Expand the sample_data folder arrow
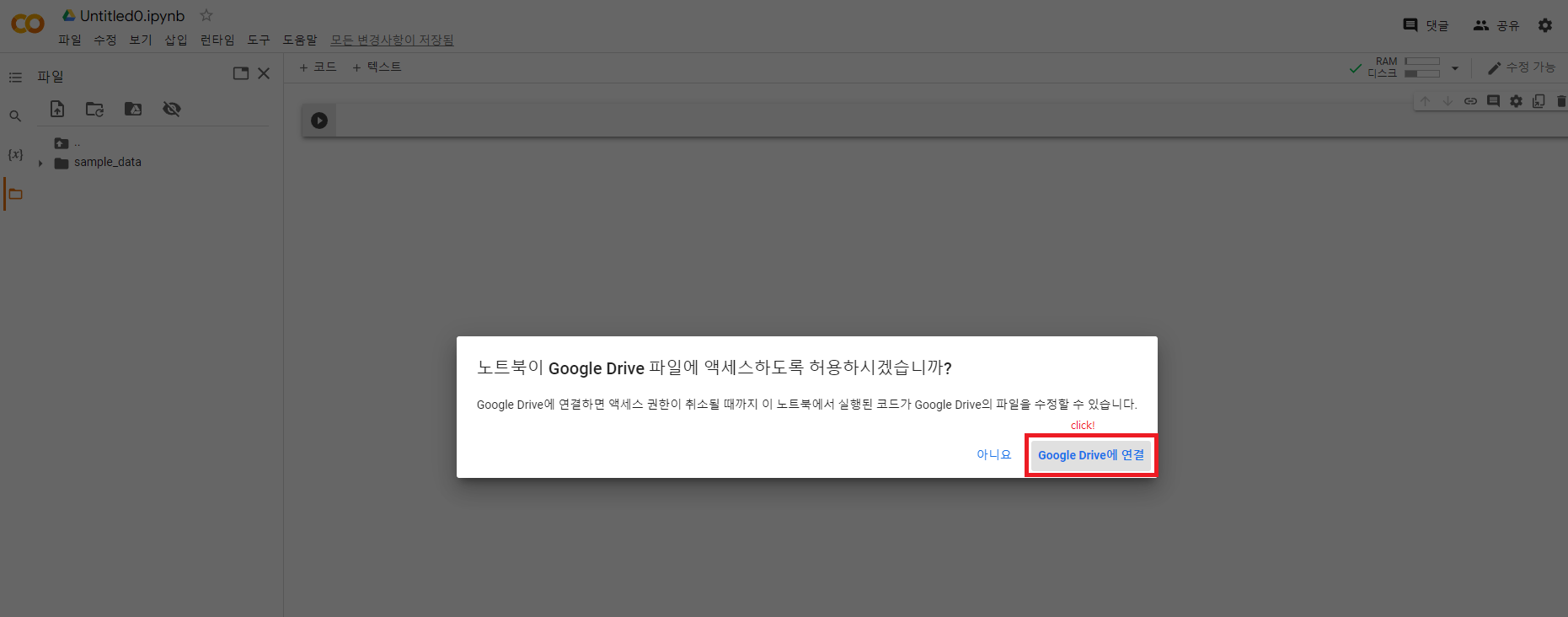This screenshot has height=617, width=1568. [40, 163]
